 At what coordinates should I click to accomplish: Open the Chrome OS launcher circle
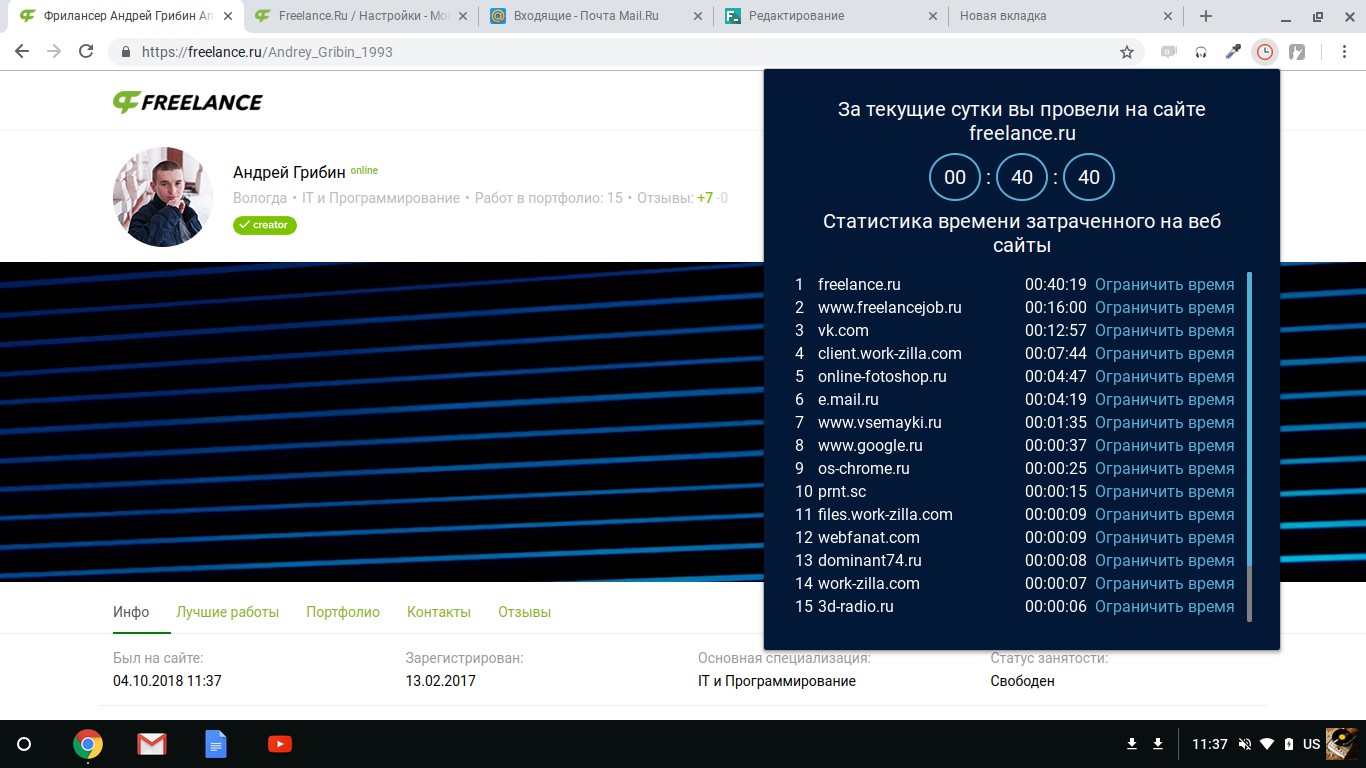24,744
